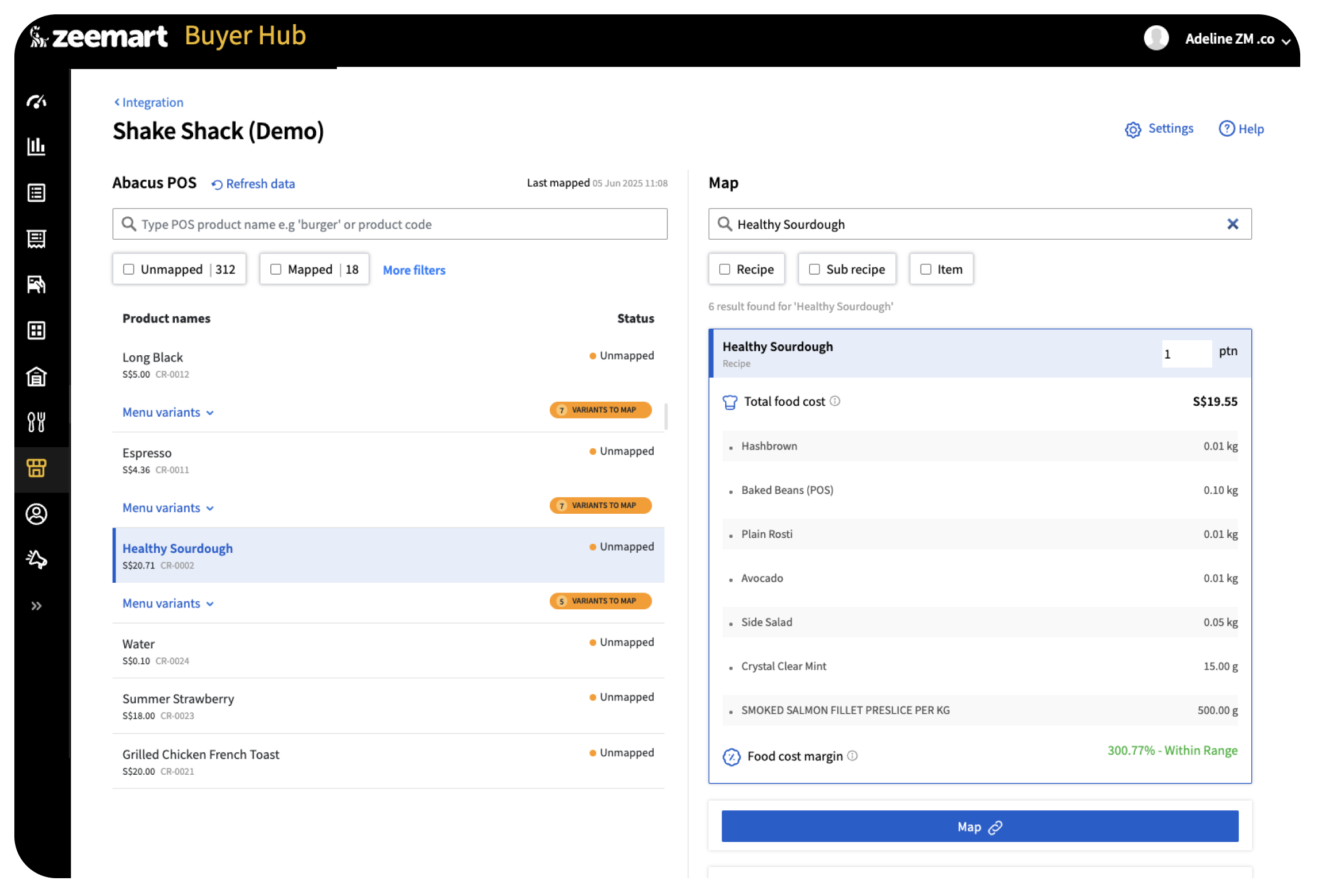Click the magnifier icon in Map search
Viewport: 1318px width, 896px height.
click(725, 224)
